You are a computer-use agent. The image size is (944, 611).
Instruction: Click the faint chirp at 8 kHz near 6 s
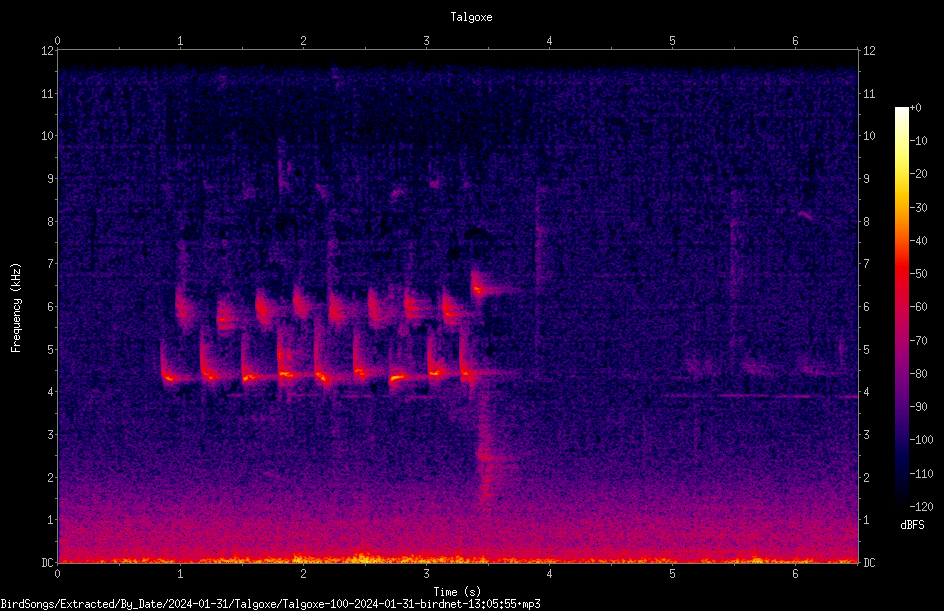pos(805,215)
